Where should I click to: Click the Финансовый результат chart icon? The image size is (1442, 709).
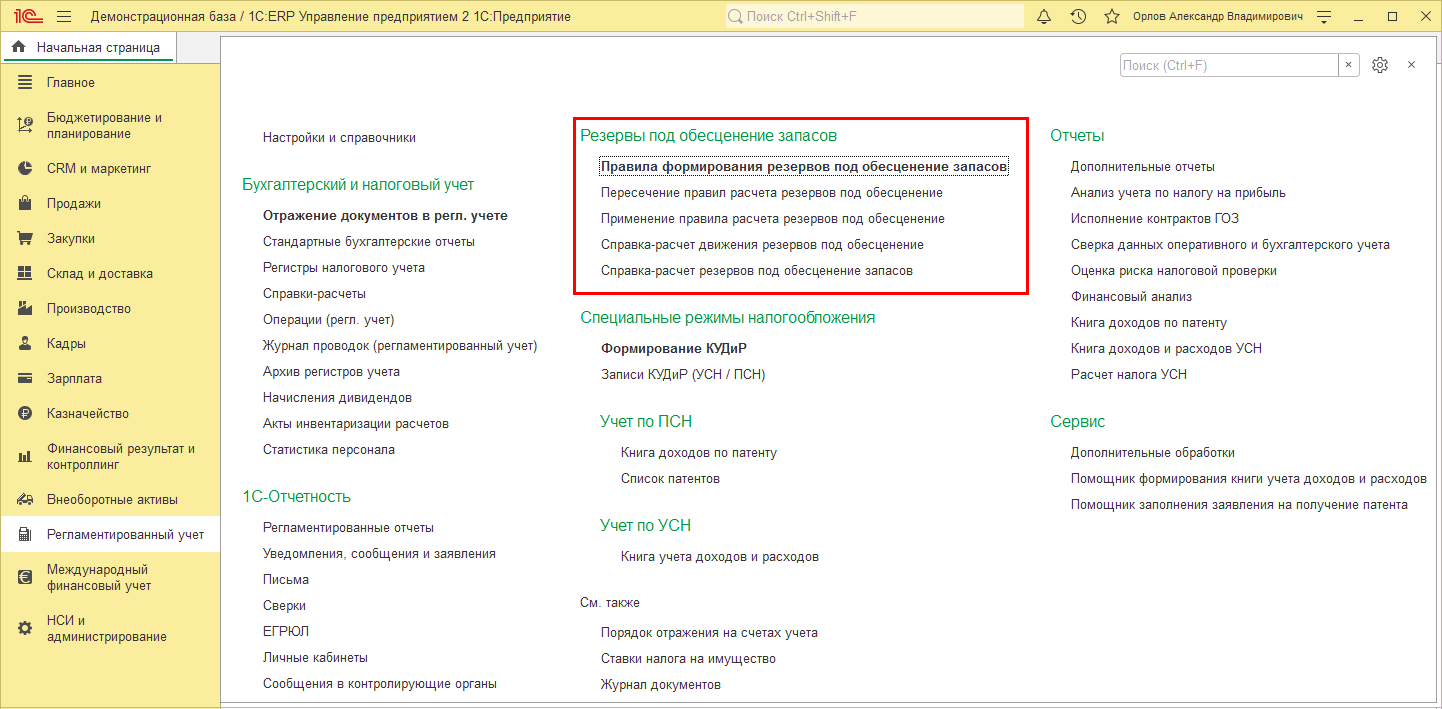(26, 457)
